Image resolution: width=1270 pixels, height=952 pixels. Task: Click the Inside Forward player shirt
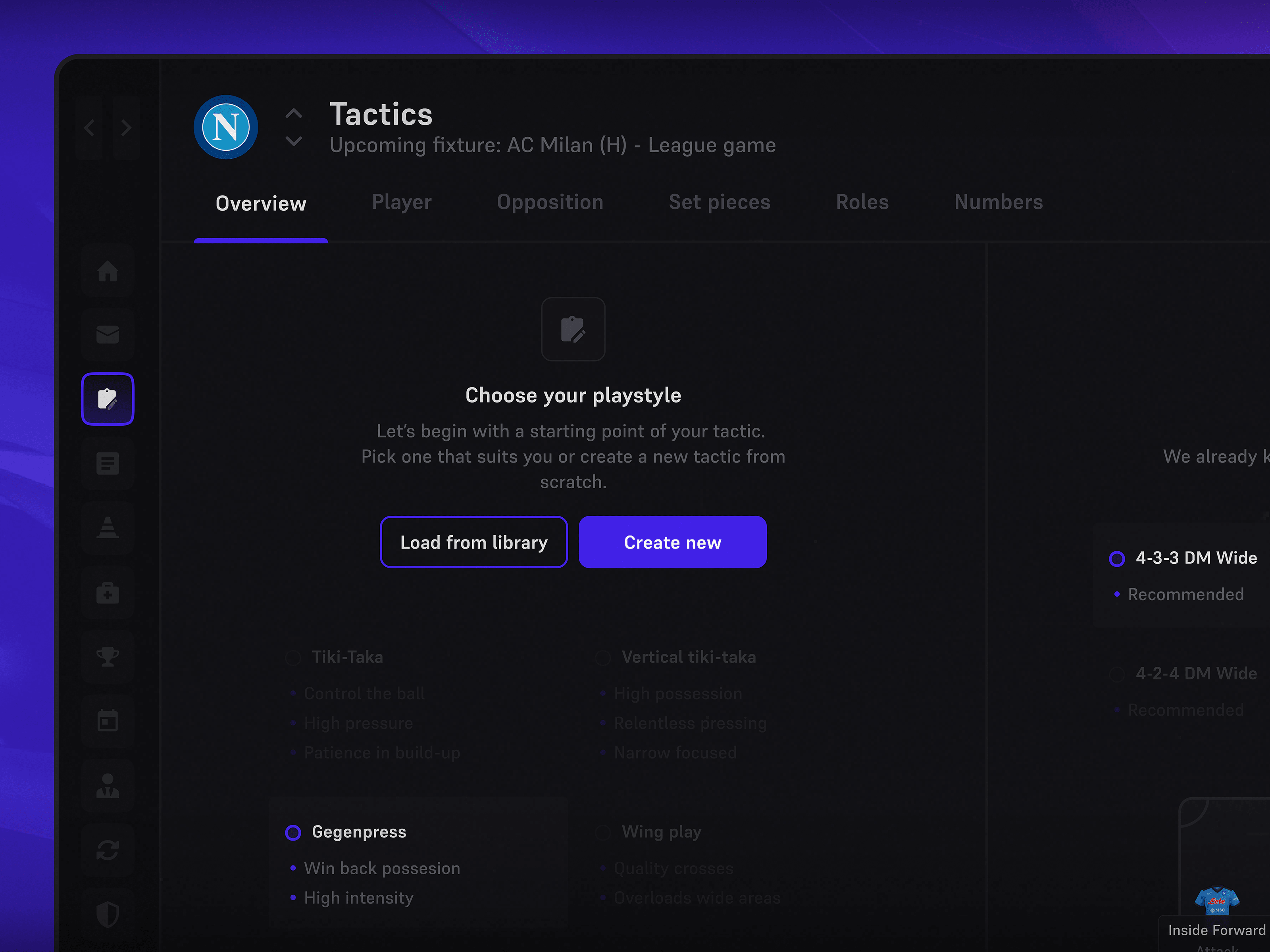click(1216, 902)
